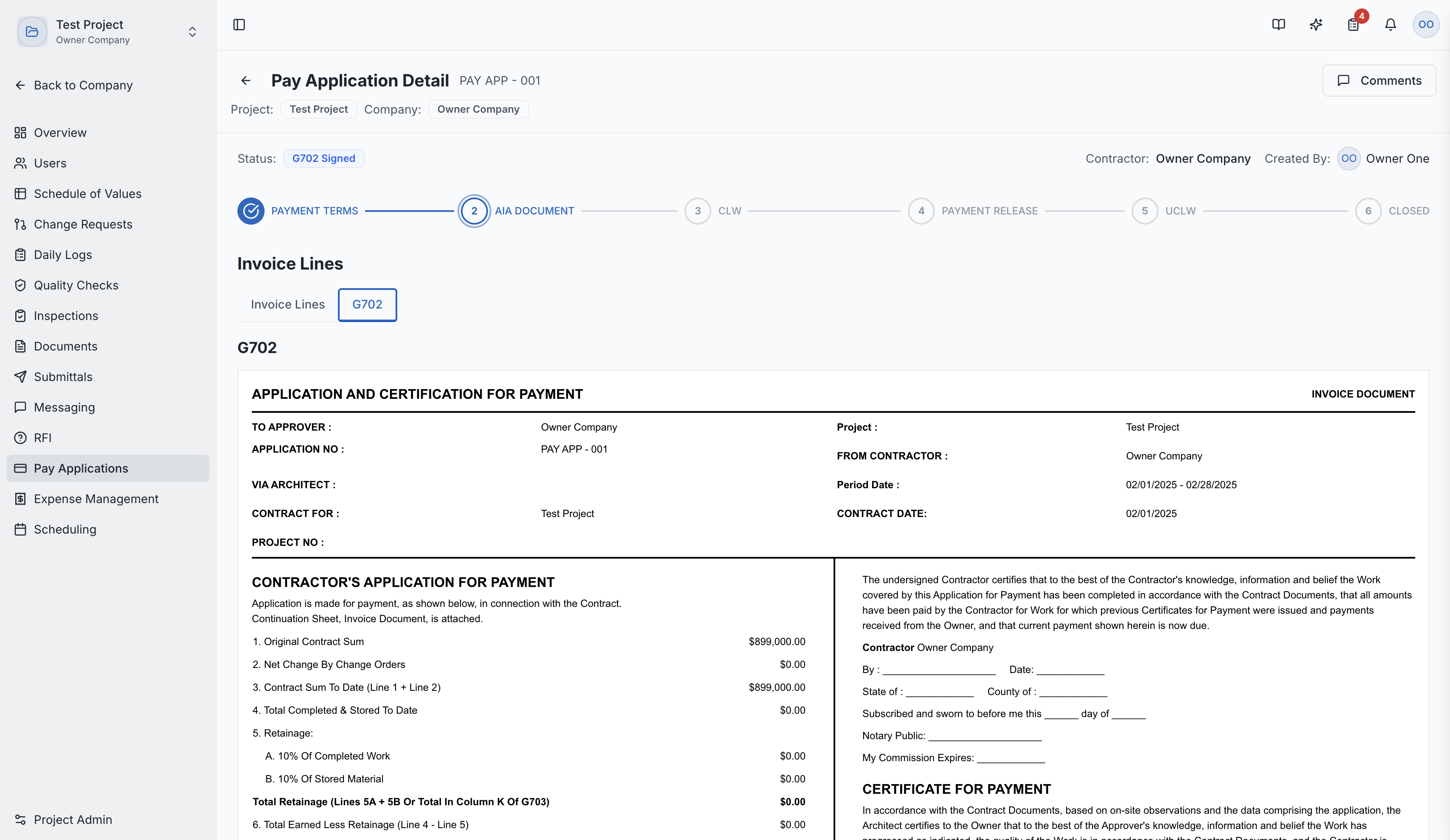Click the Documents file icon
Screen dimensions: 1450x840
20,346
